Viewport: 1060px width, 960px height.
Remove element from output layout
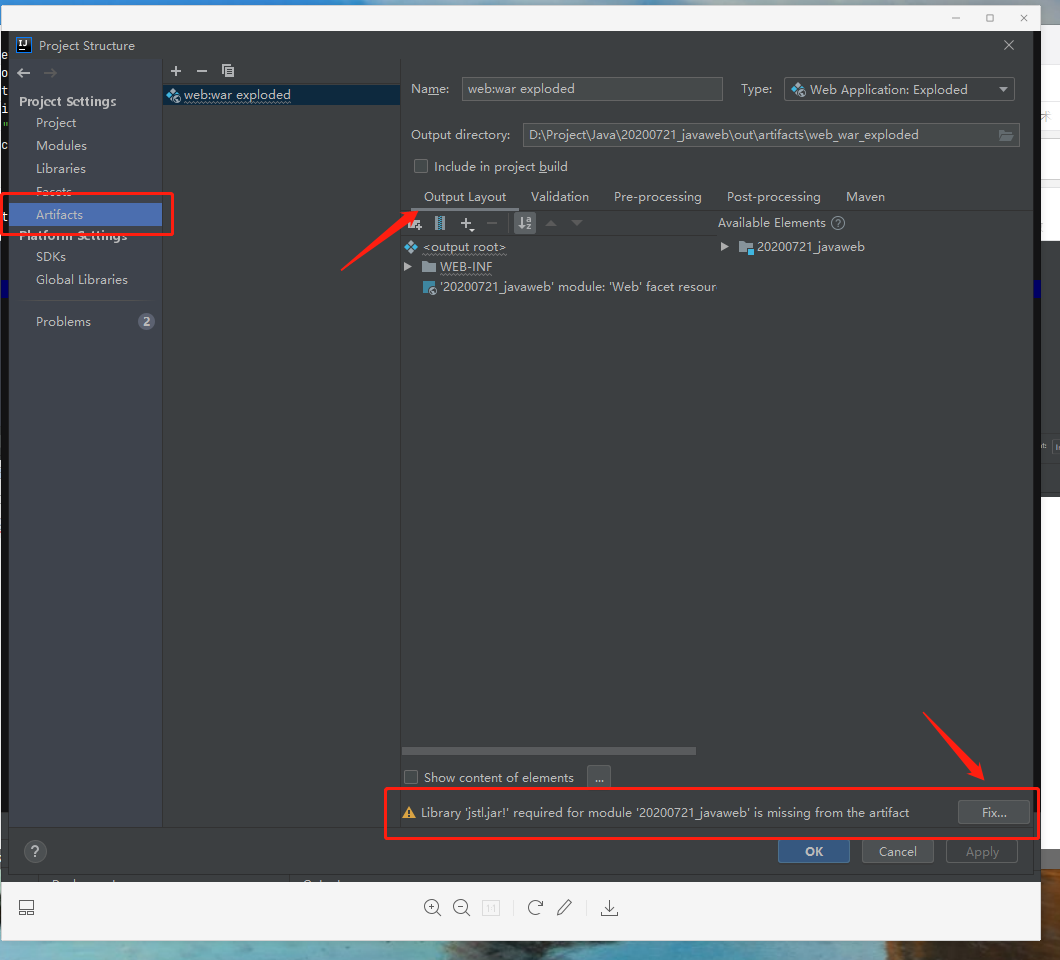coord(492,223)
